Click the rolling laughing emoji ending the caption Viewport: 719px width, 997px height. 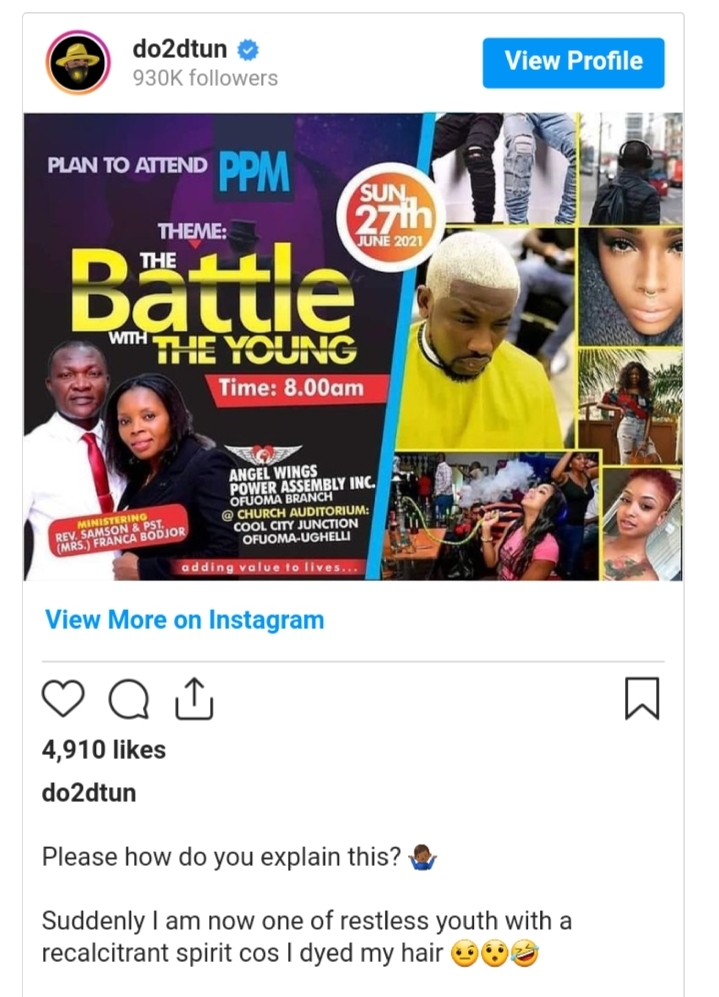[x=524, y=954]
